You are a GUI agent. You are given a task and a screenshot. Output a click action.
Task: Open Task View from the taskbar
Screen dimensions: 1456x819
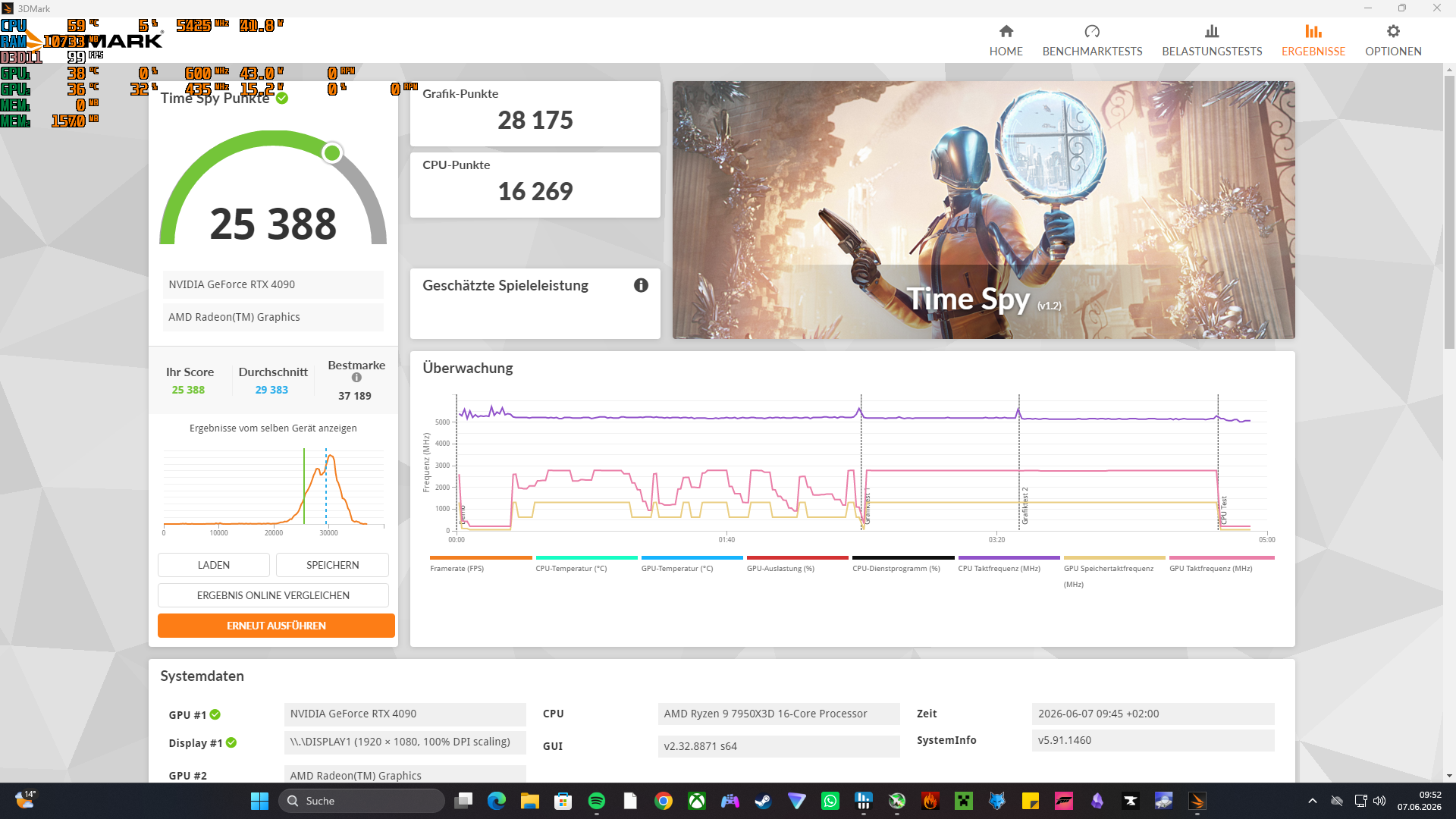463,801
